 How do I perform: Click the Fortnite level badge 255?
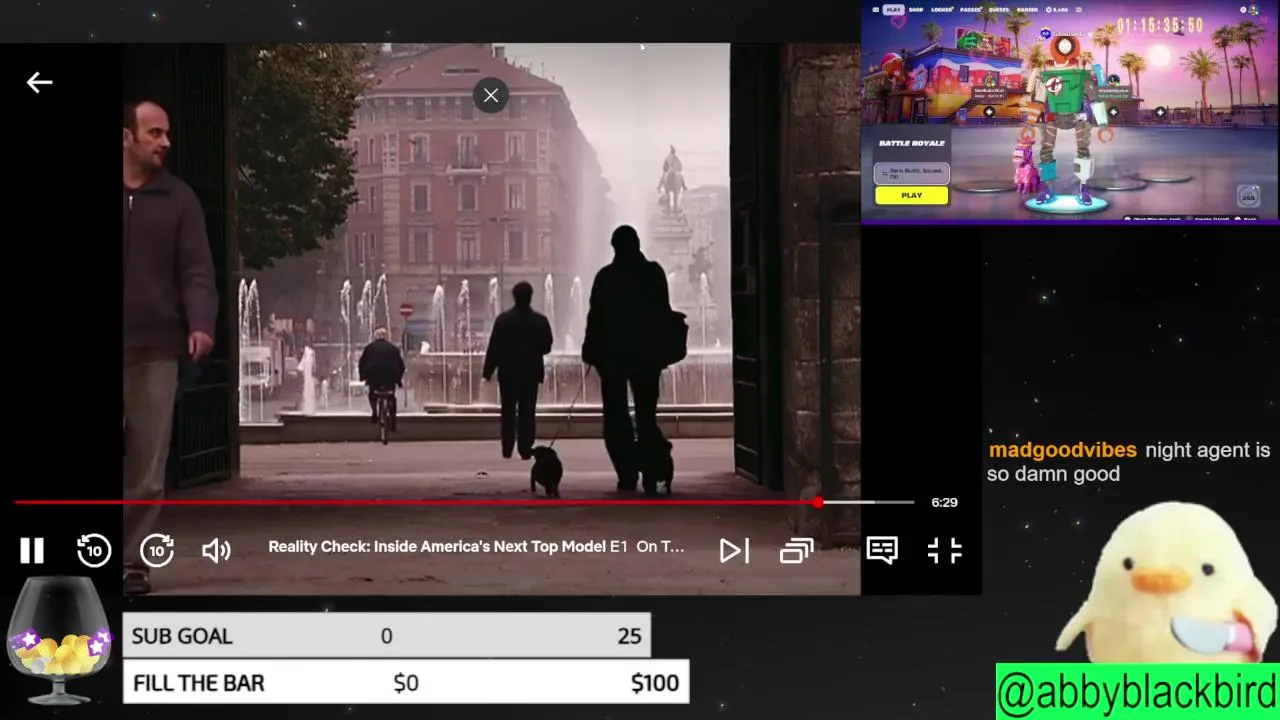coord(1248,196)
